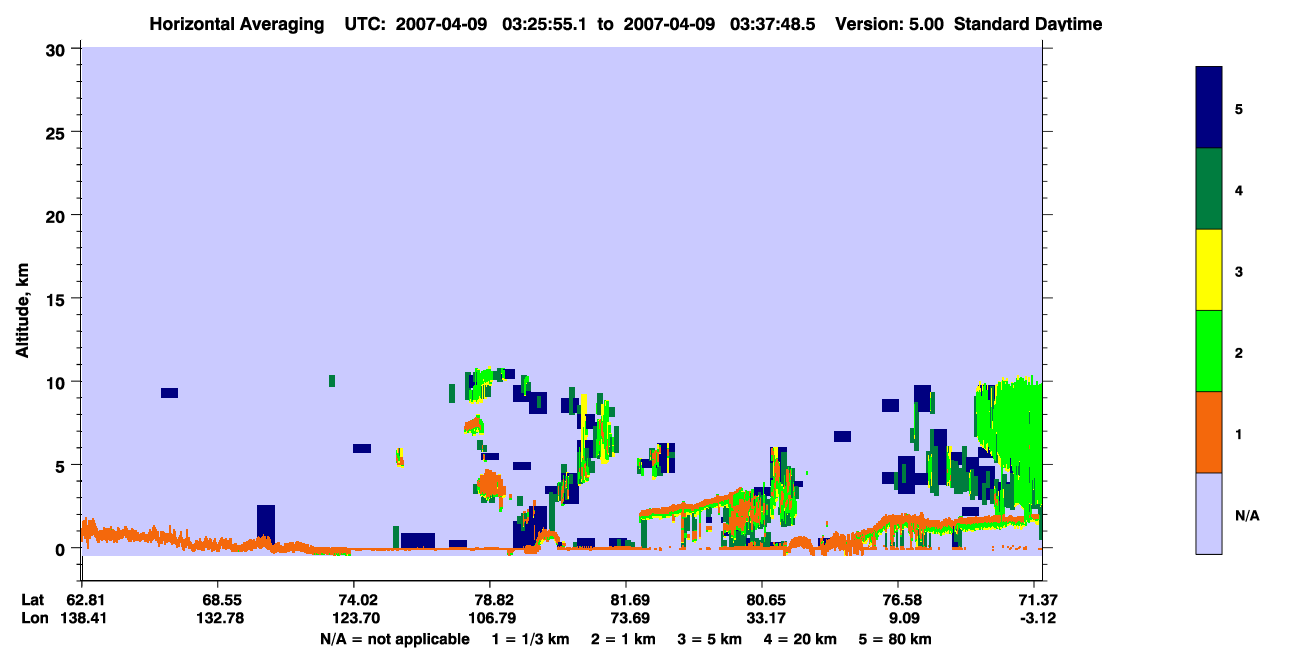Screen dimensions: 1300x667
Task: Click the longitude value '123.70'
Action: (x=354, y=618)
